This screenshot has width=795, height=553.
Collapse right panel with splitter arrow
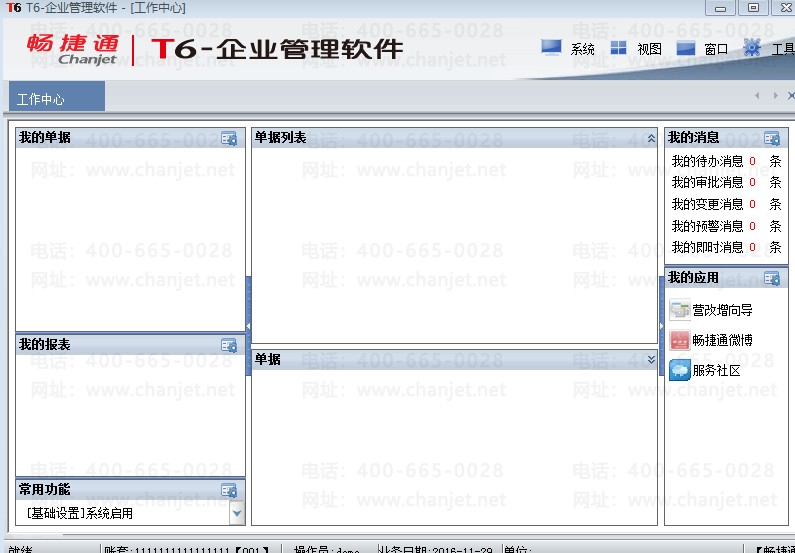661,326
